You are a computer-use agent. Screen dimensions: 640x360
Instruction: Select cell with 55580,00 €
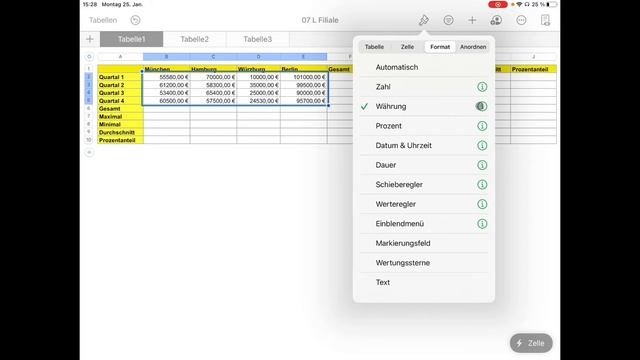[167, 77]
